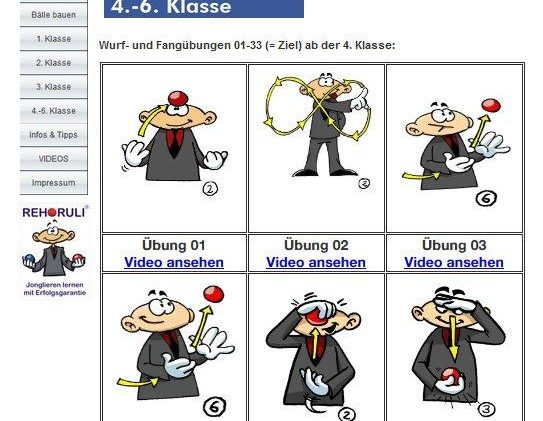This screenshot has width=543, height=421.
Task: Click Video ansehen under Übung 01
Action: coord(174,262)
